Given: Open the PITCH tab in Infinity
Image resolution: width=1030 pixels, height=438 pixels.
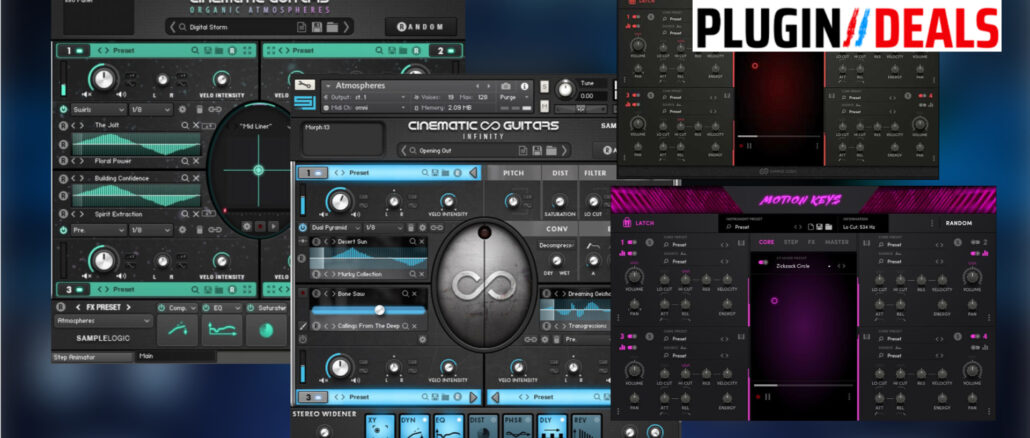Looking at the screenshot, I should click(513, 173).
